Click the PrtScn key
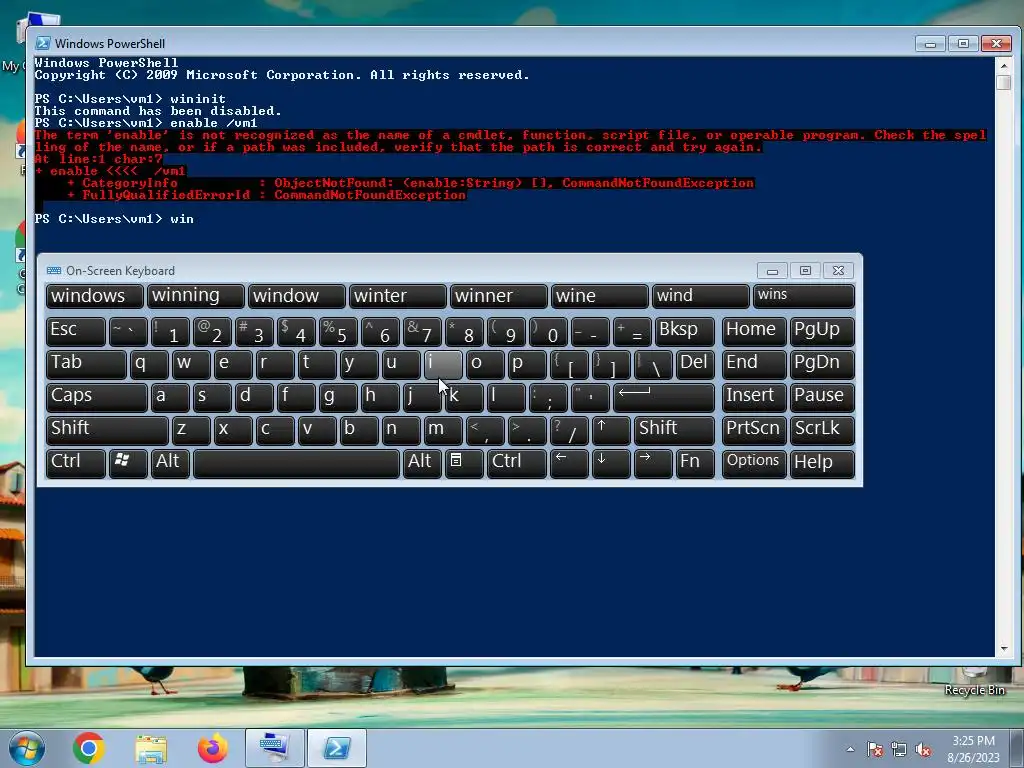This screenshot has width=1024, height=768. pyautogui.click(x=754, y=430)
